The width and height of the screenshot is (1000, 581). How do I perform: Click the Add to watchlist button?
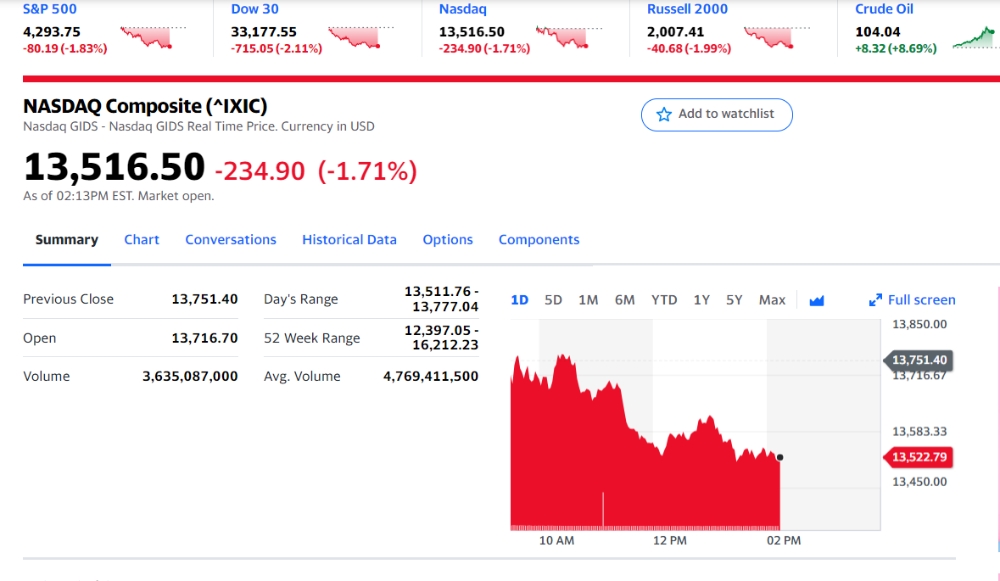point(717,115)
